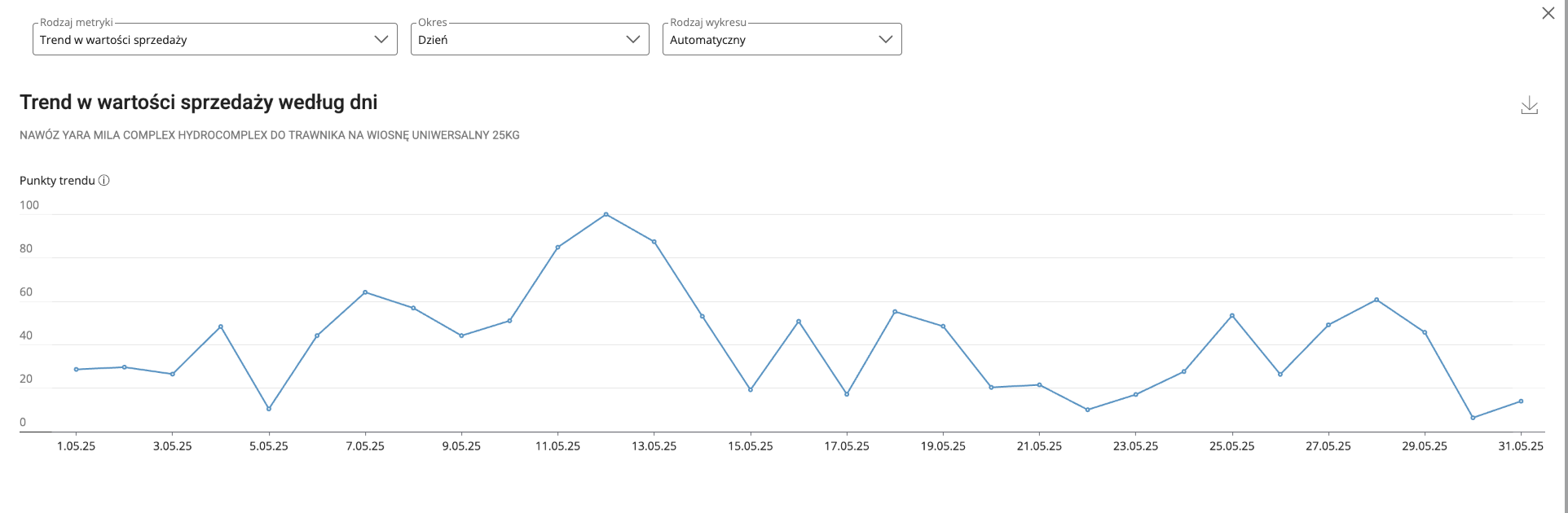Download the chart using the download icon
1568x513 pixels.
(x=1529, y=105)
